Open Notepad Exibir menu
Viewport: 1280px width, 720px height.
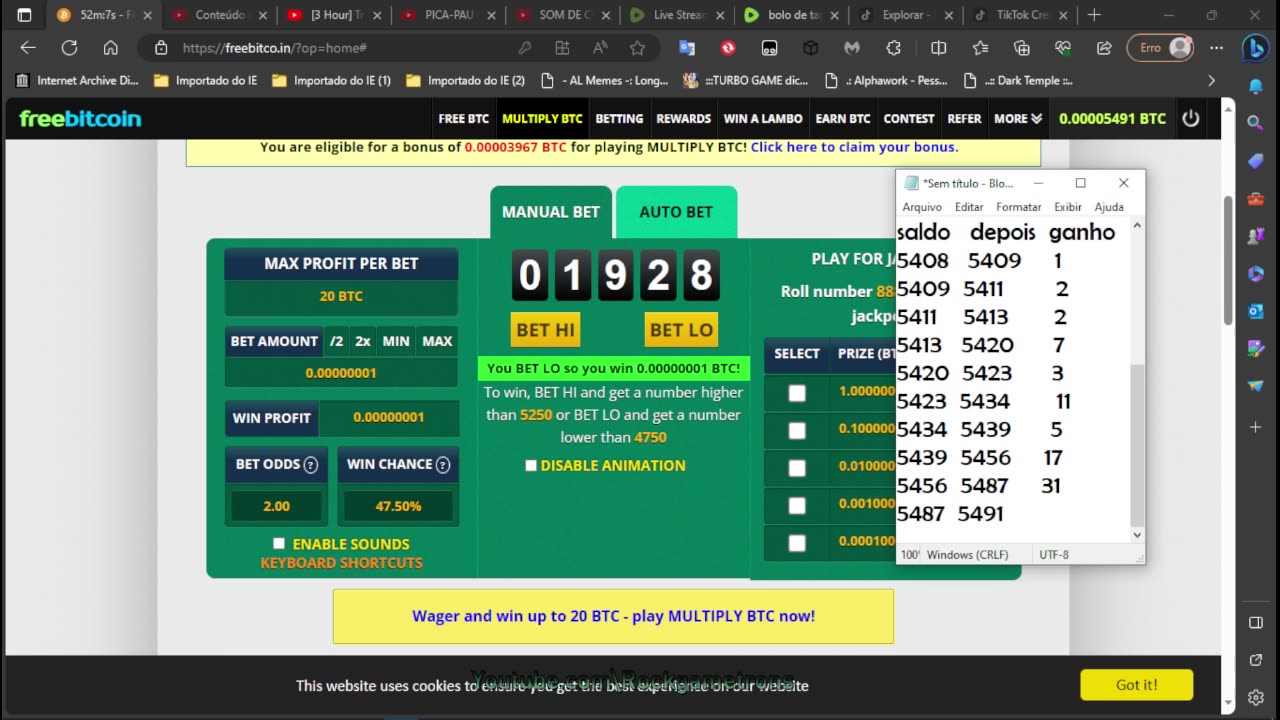tap(1068, 207)
